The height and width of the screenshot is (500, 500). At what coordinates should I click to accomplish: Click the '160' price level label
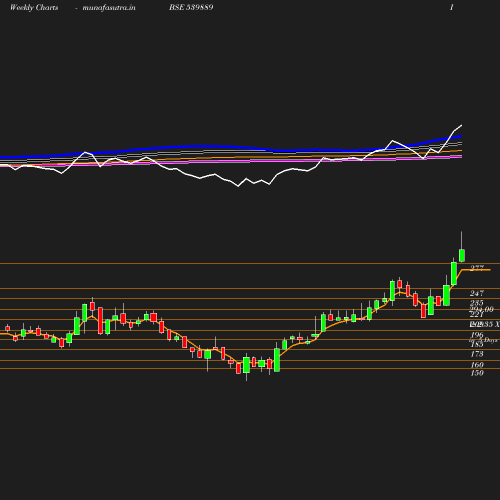coord(477,365)
